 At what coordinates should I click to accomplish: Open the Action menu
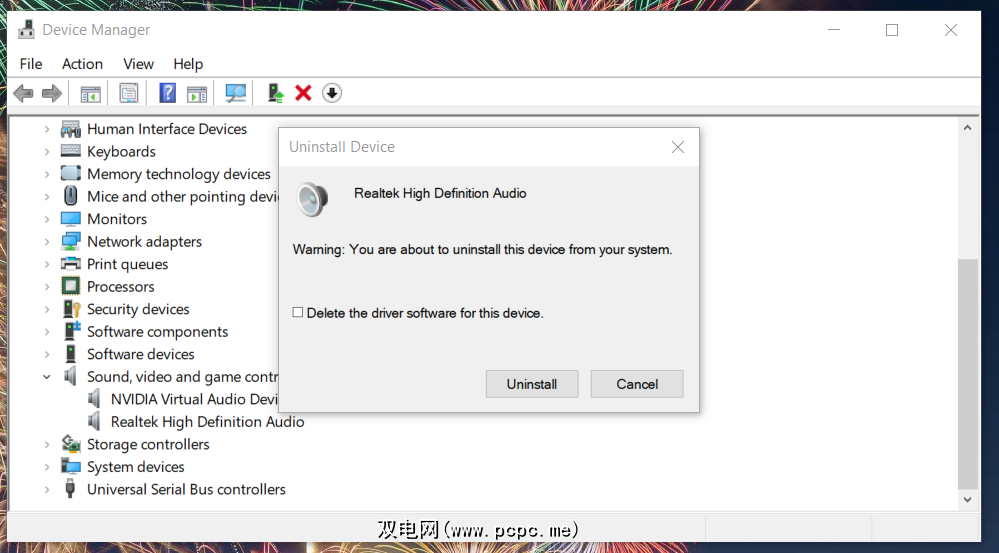(82, 64)
